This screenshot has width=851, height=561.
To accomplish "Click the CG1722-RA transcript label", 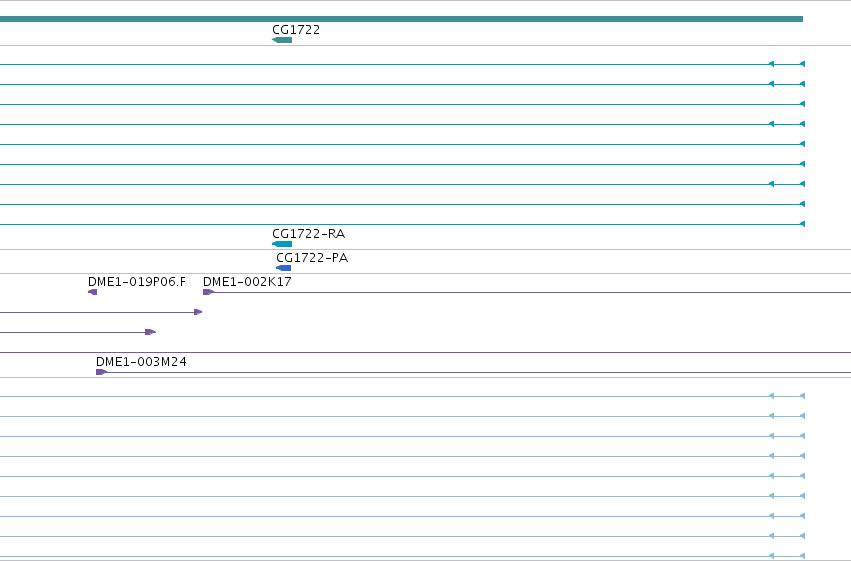I will click(308, 234).
